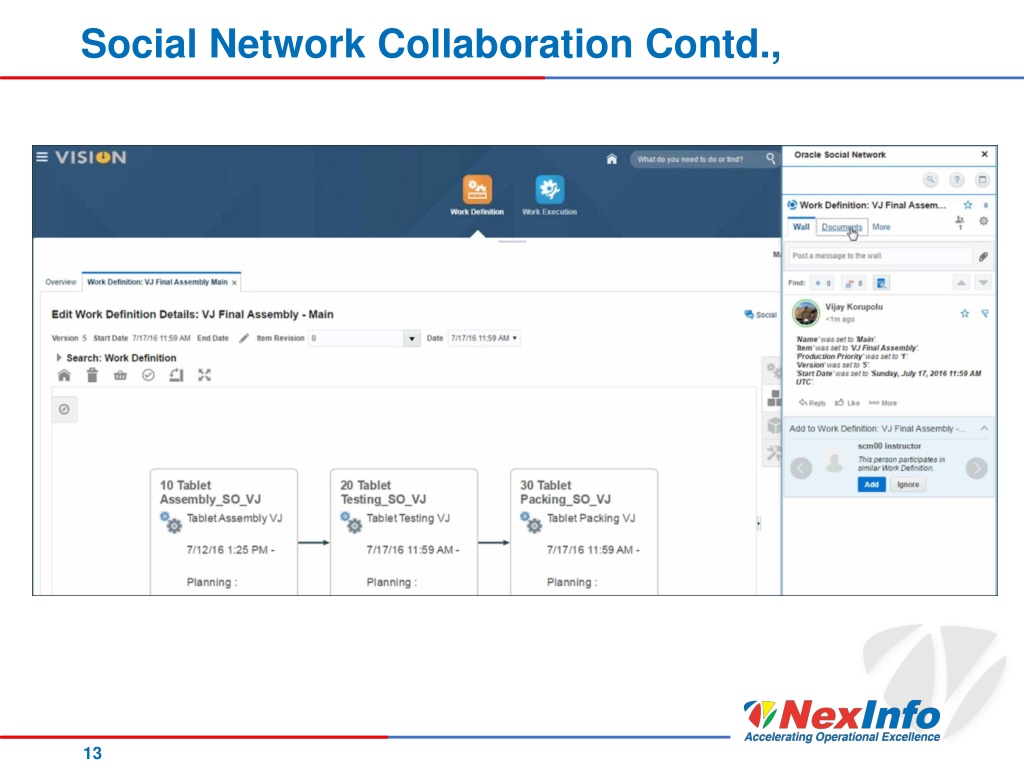Image resolution: width=1024 pixels, height=768 pixels.
Task: Click Vijay Korupolu's profile picture
Action: (x=806, y=313)
